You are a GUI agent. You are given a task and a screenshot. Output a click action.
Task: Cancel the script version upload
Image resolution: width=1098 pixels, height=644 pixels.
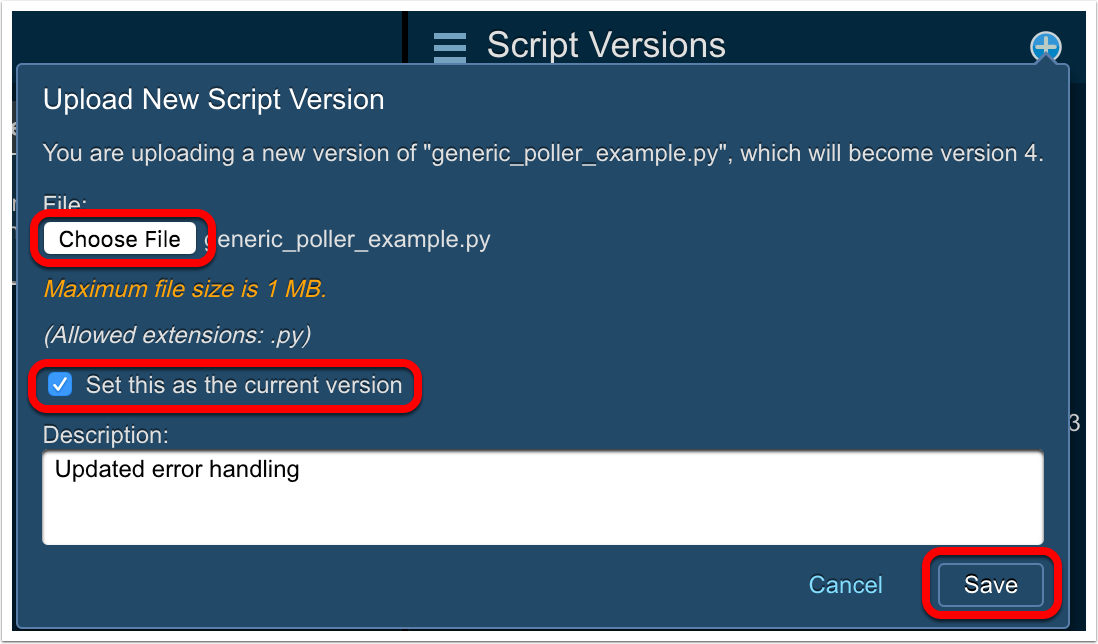[x=845, y=585]
